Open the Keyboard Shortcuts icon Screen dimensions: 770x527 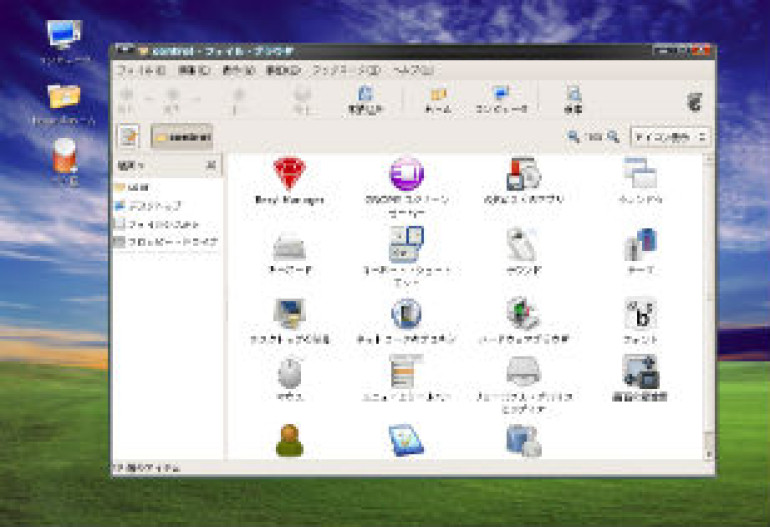point(406,244)
